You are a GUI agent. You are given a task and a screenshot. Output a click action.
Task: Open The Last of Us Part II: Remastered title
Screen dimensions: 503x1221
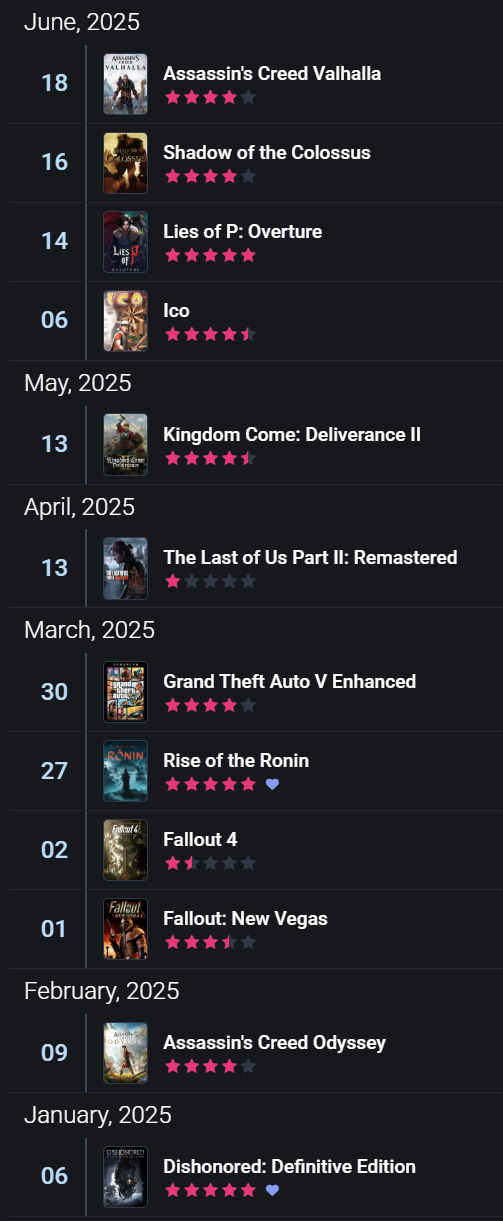(310, 557)
